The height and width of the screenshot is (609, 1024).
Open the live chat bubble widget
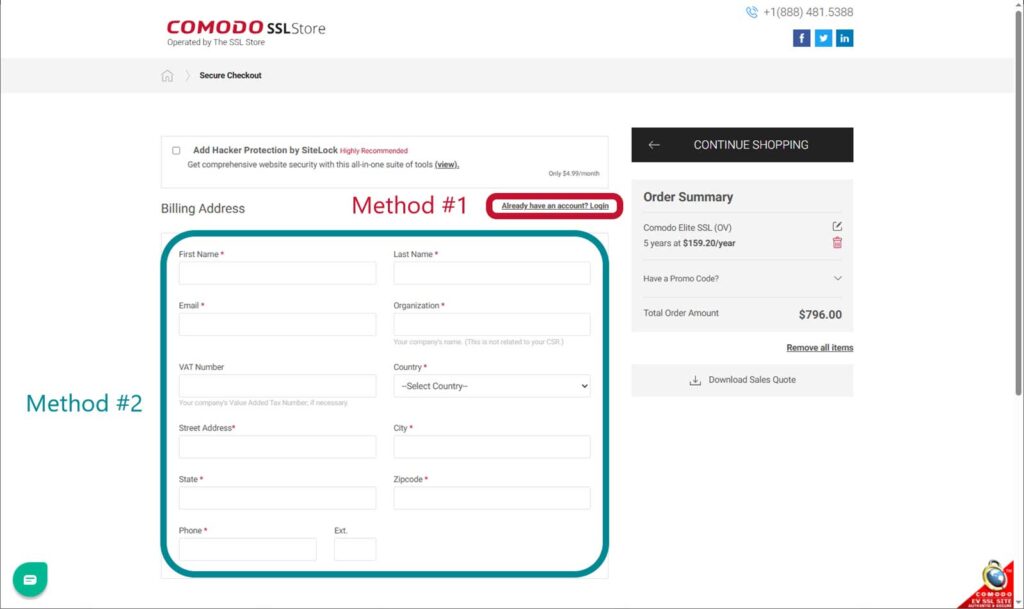(30, 579)
